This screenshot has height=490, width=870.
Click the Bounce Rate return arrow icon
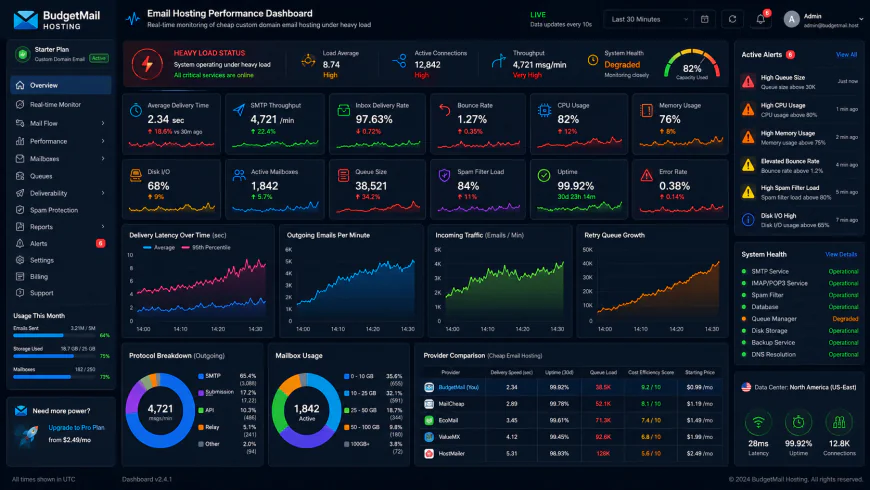coord(444,109)
